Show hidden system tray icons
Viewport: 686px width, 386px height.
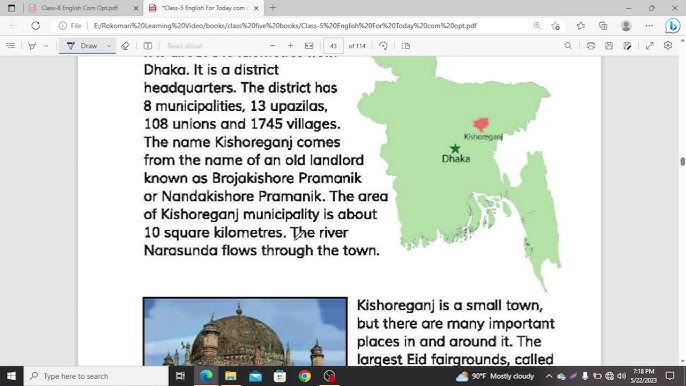tap(549, 376)
